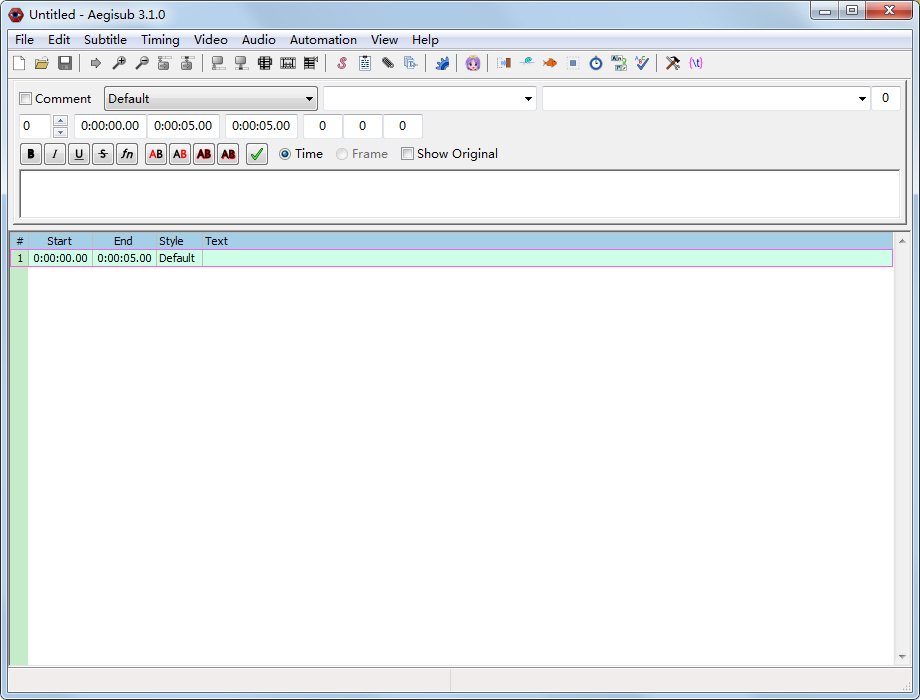The image size is (920, 700).
Task: Open the Actor combo box dropdown
Action: (528, 99)
